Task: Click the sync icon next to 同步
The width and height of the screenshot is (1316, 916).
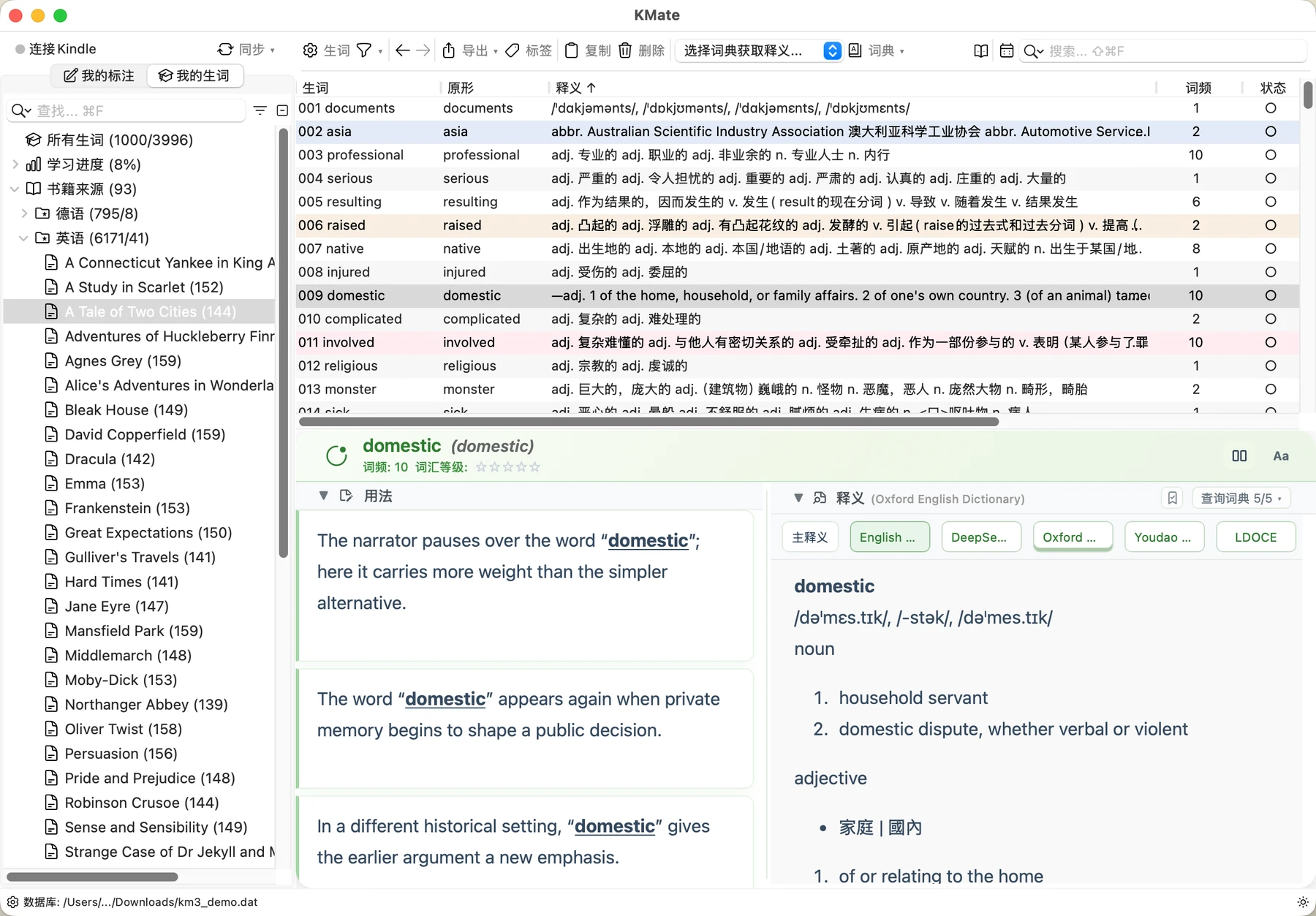Action: coord(225,49)
